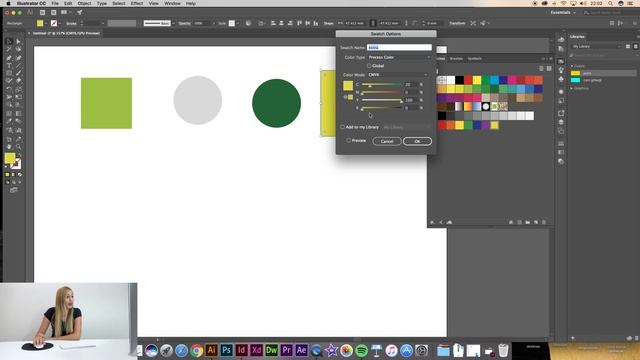This screenshot has width=640, height=360.
Task: Expand the Graphics section in Libraries
Action: pos(572,88)
